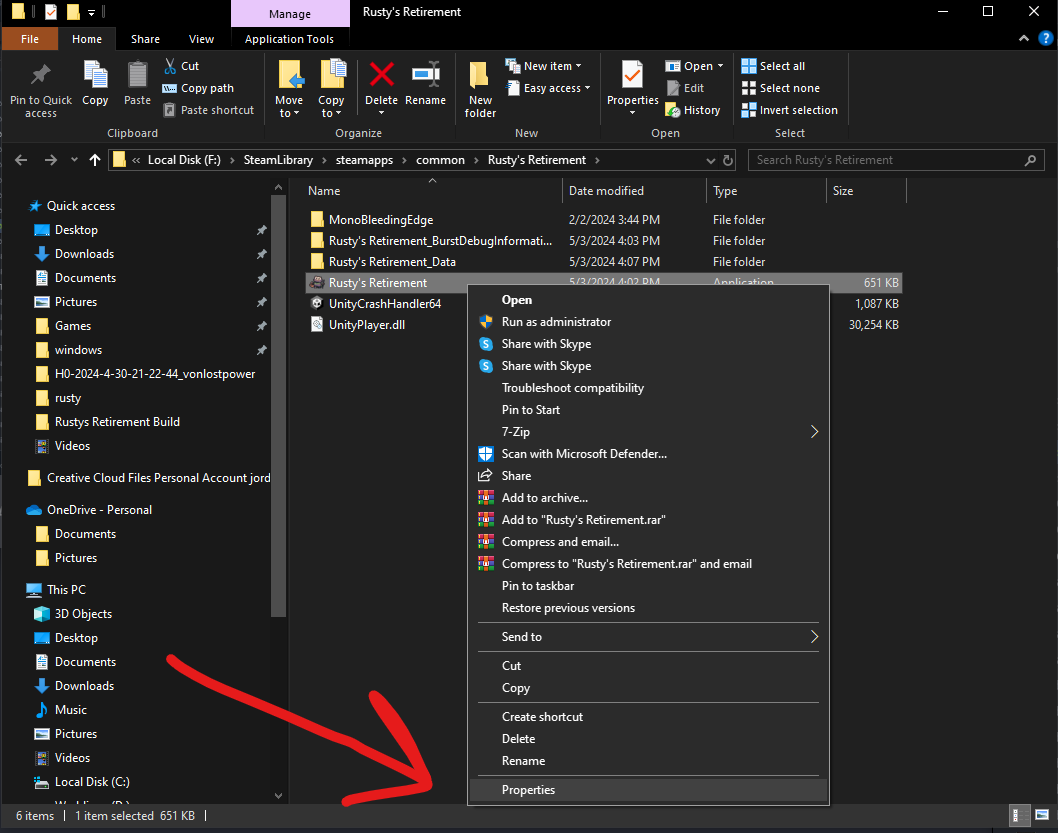Click the search magnifier icon
Viewport: 1058px width, 833px height.
[x=1030, y=160]
